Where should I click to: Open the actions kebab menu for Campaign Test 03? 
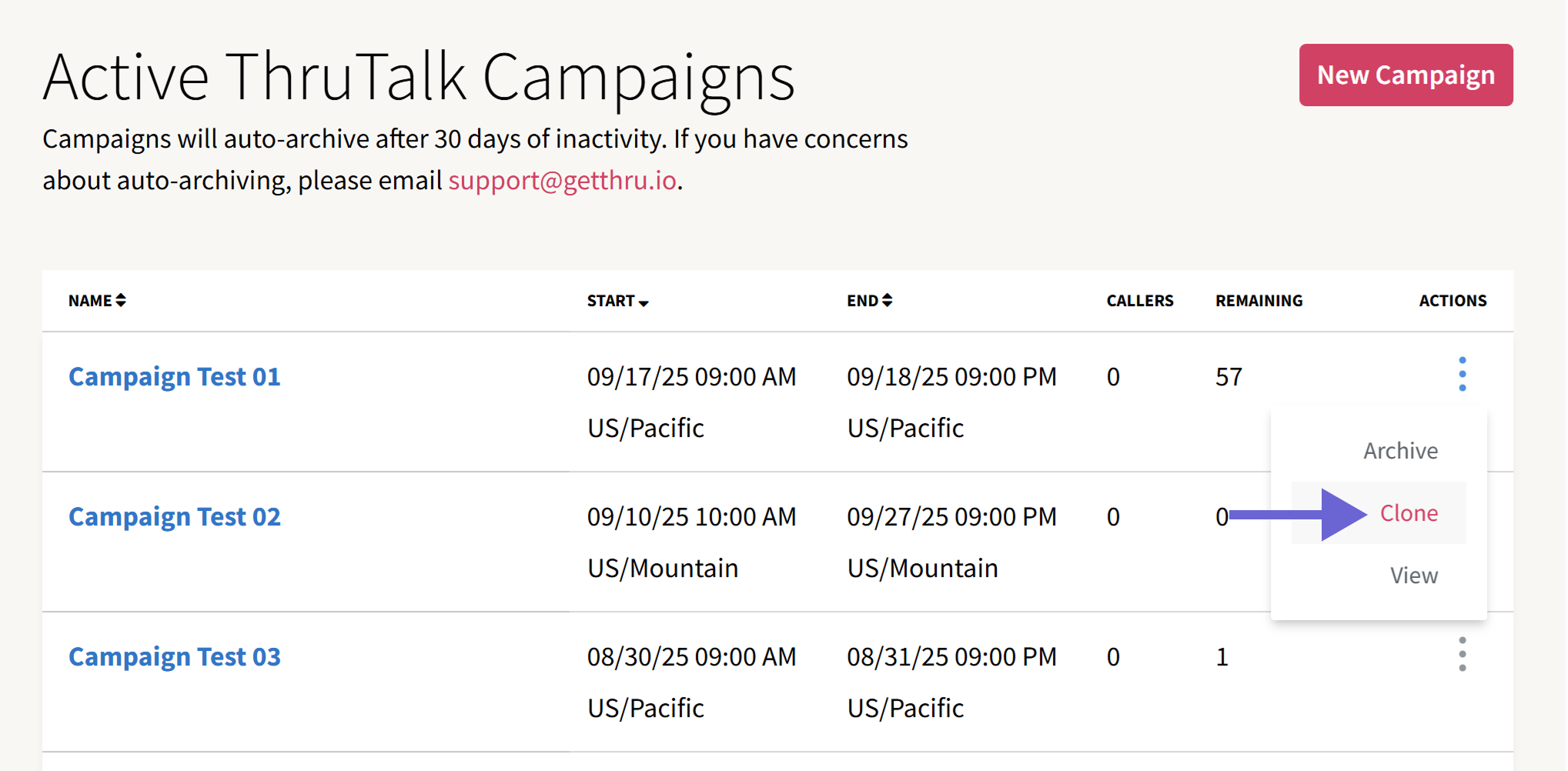[1462, 655]
